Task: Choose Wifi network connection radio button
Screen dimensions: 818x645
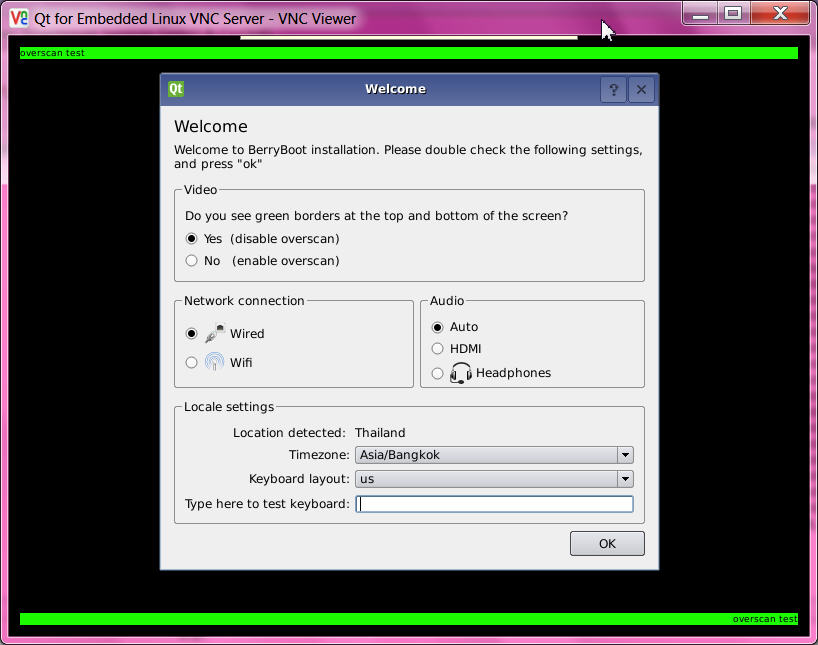Action: pyautogui.click(x=191, y=362)
